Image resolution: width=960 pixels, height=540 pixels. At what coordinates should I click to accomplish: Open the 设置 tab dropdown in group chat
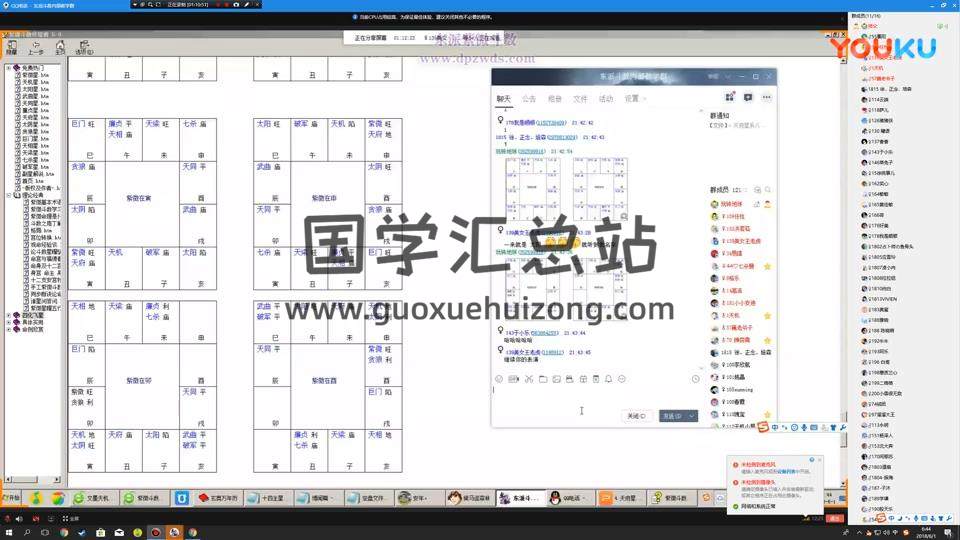[633, 99]
